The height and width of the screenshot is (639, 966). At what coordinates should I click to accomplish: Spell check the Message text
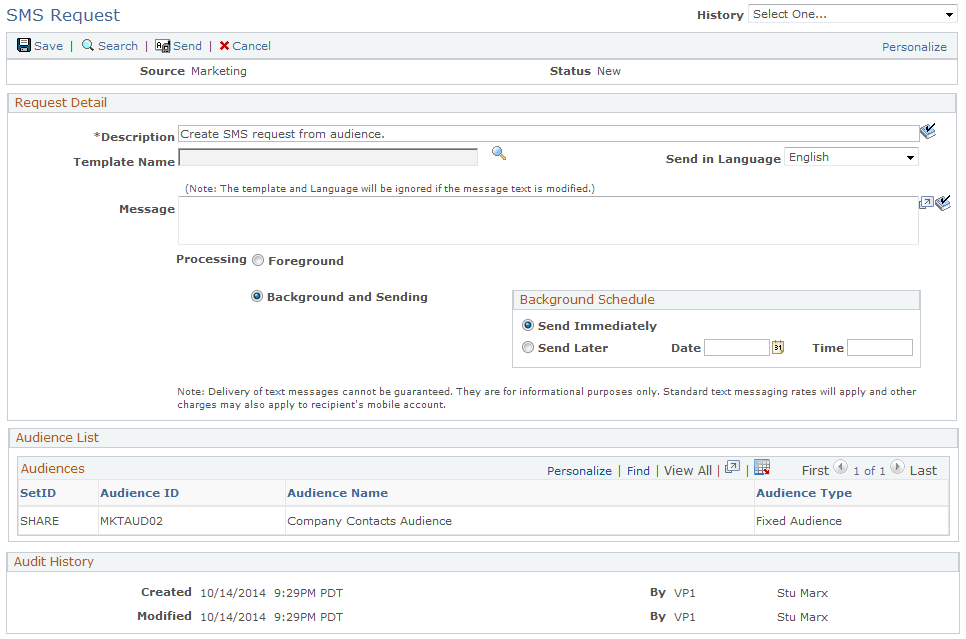point(941,203)
